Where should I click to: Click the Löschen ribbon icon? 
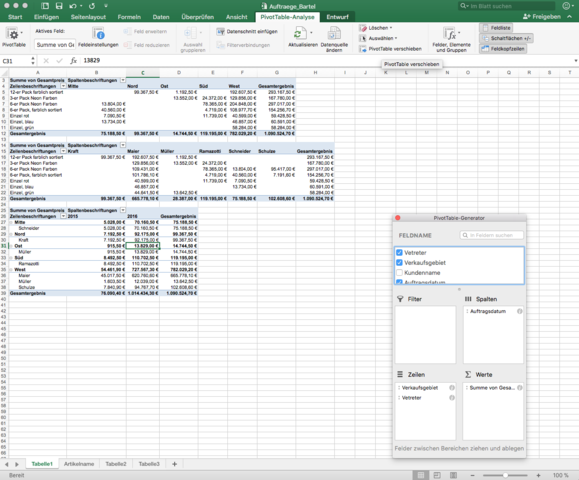click(x=363, y=28)
